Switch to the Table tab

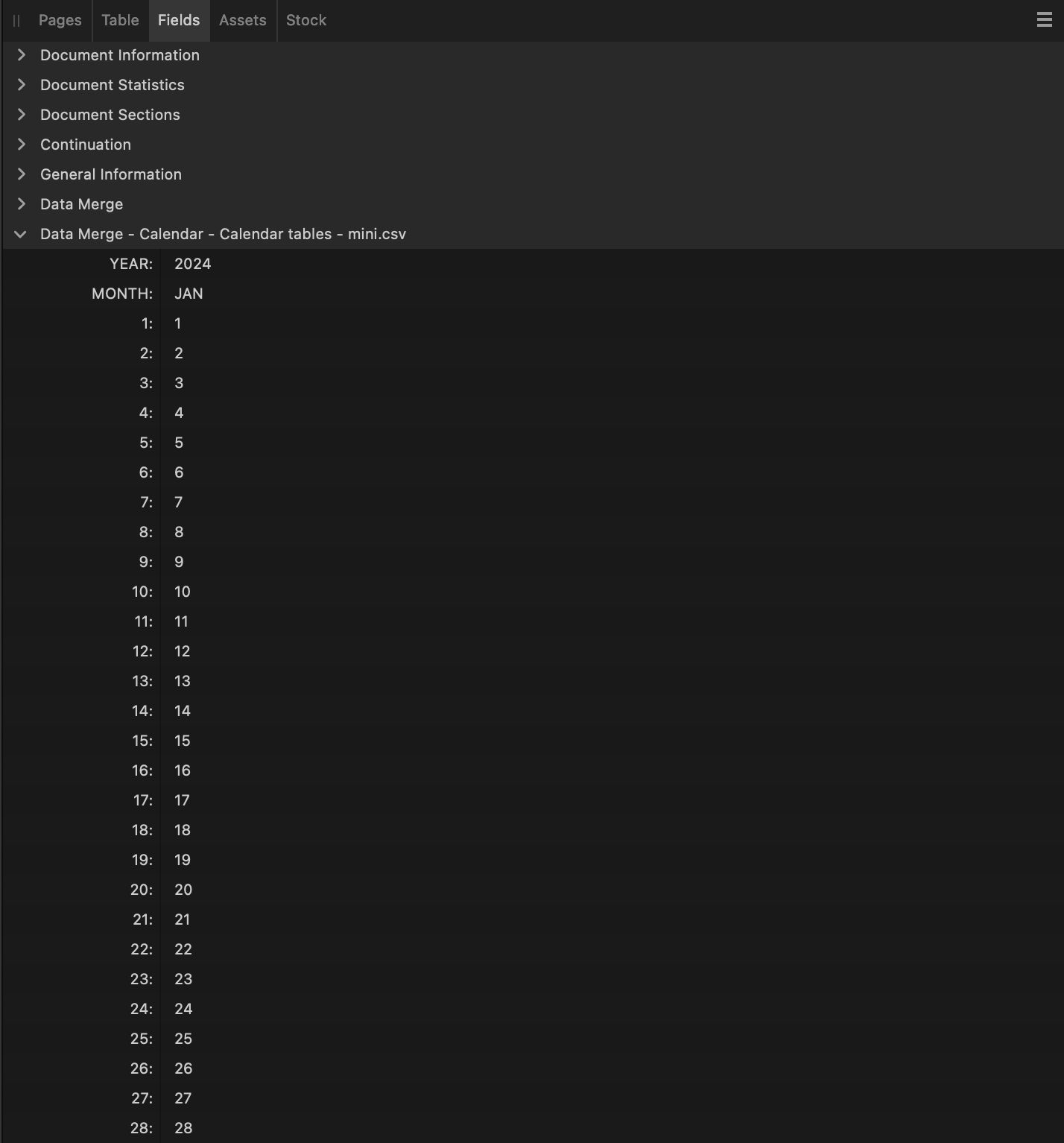pos(120,20)
